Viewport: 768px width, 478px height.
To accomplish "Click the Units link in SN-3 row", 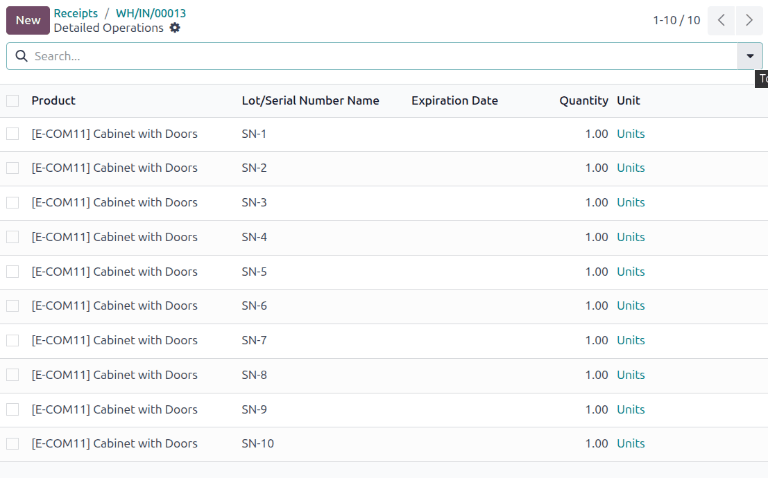I will coord(631,202).
